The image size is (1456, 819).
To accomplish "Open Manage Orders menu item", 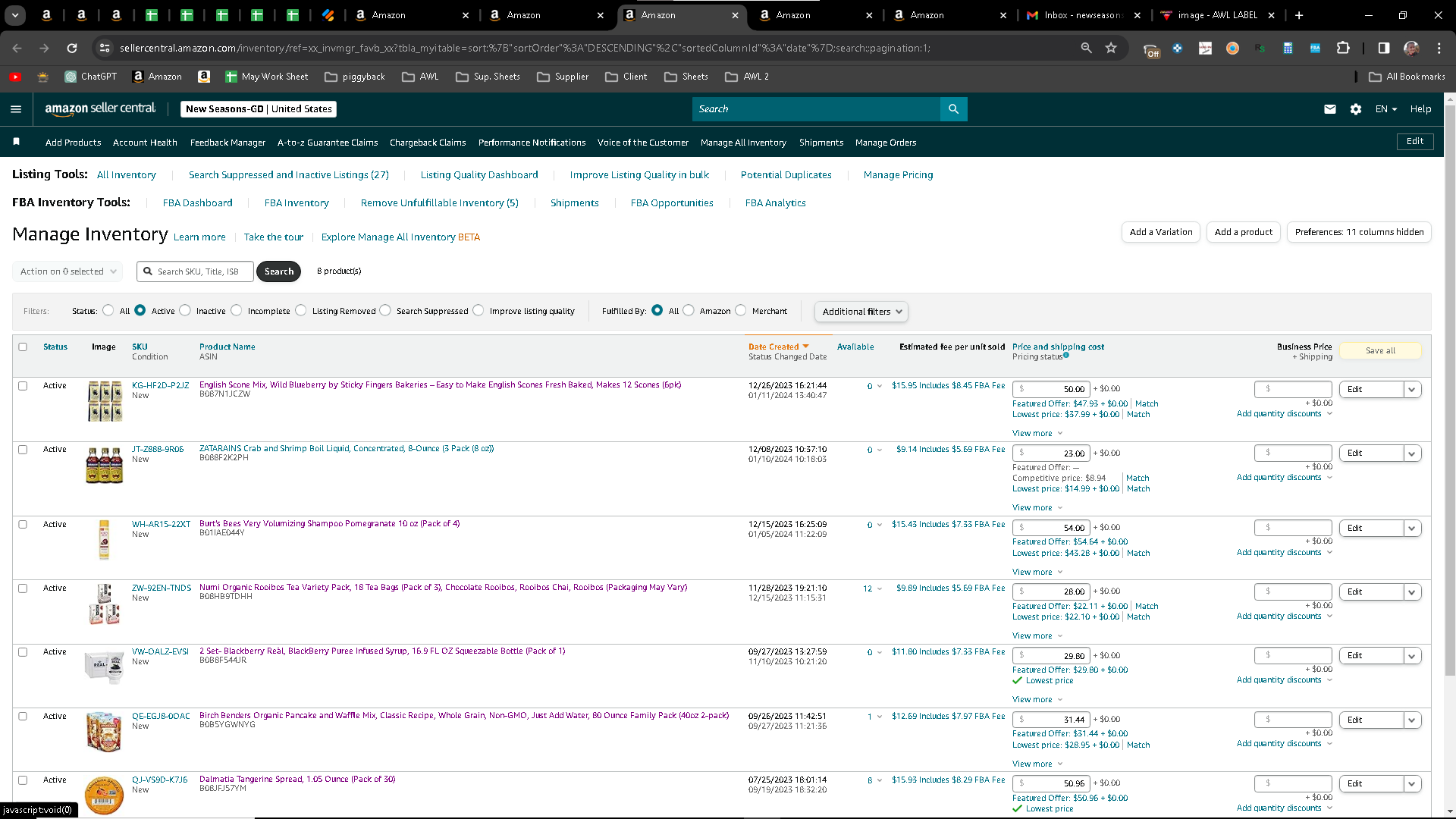I will click(x=886, y=143).
